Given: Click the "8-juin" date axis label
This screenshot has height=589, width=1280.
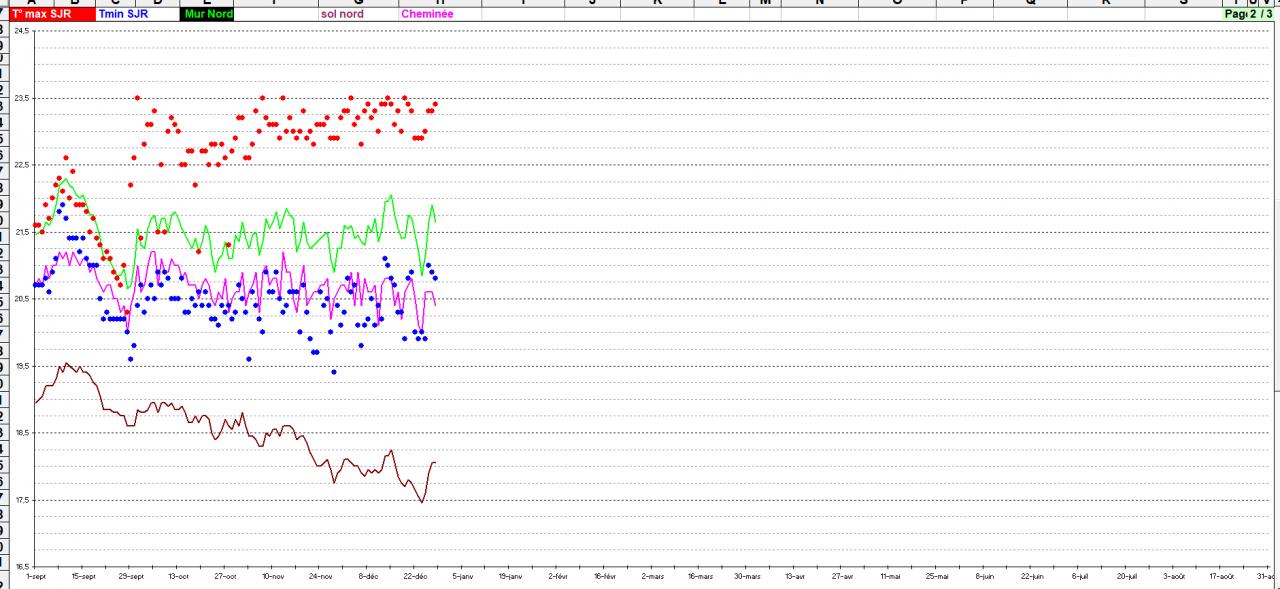Looking at the screenshot, I should 985,577.
